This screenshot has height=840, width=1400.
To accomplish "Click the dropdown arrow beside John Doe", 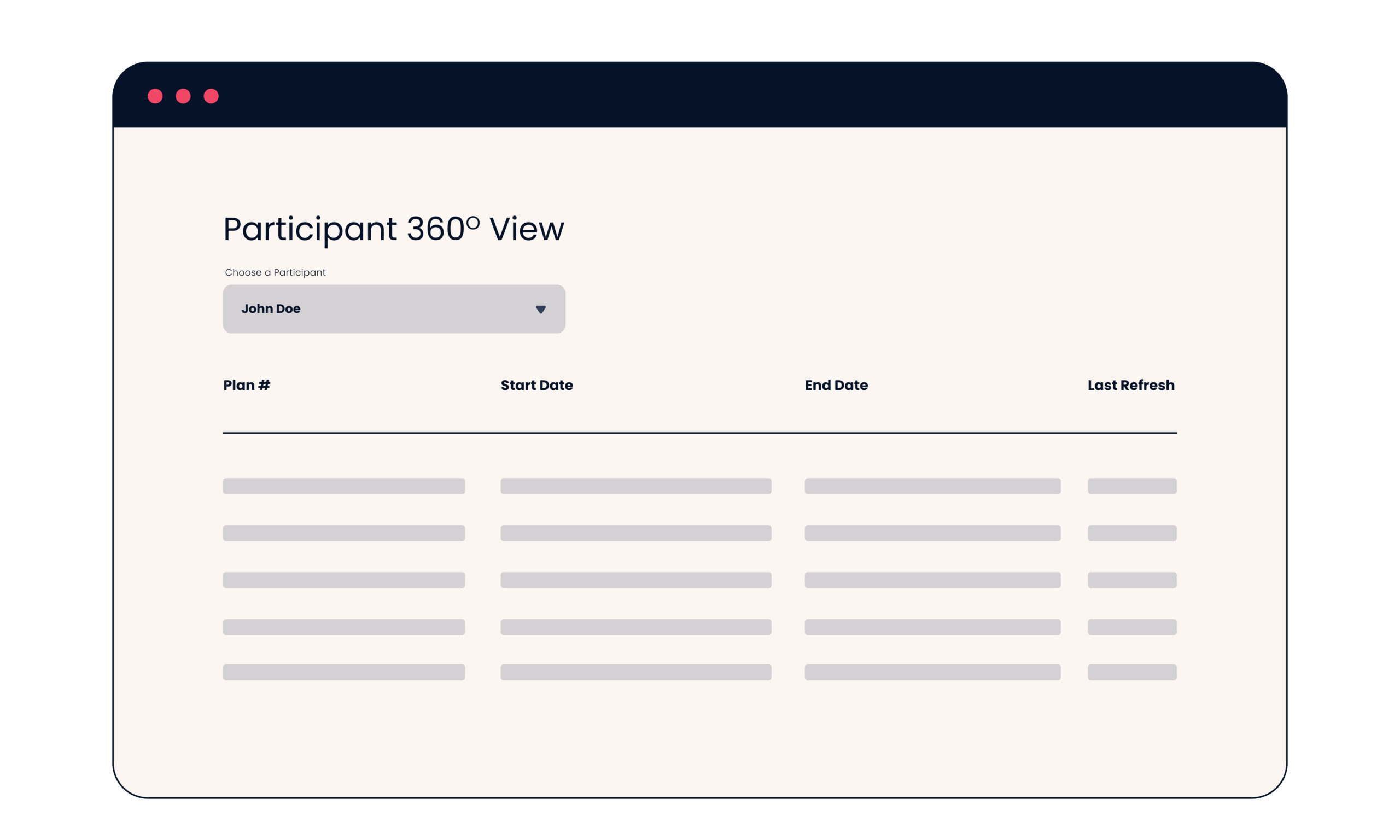I will coord(540,309).
